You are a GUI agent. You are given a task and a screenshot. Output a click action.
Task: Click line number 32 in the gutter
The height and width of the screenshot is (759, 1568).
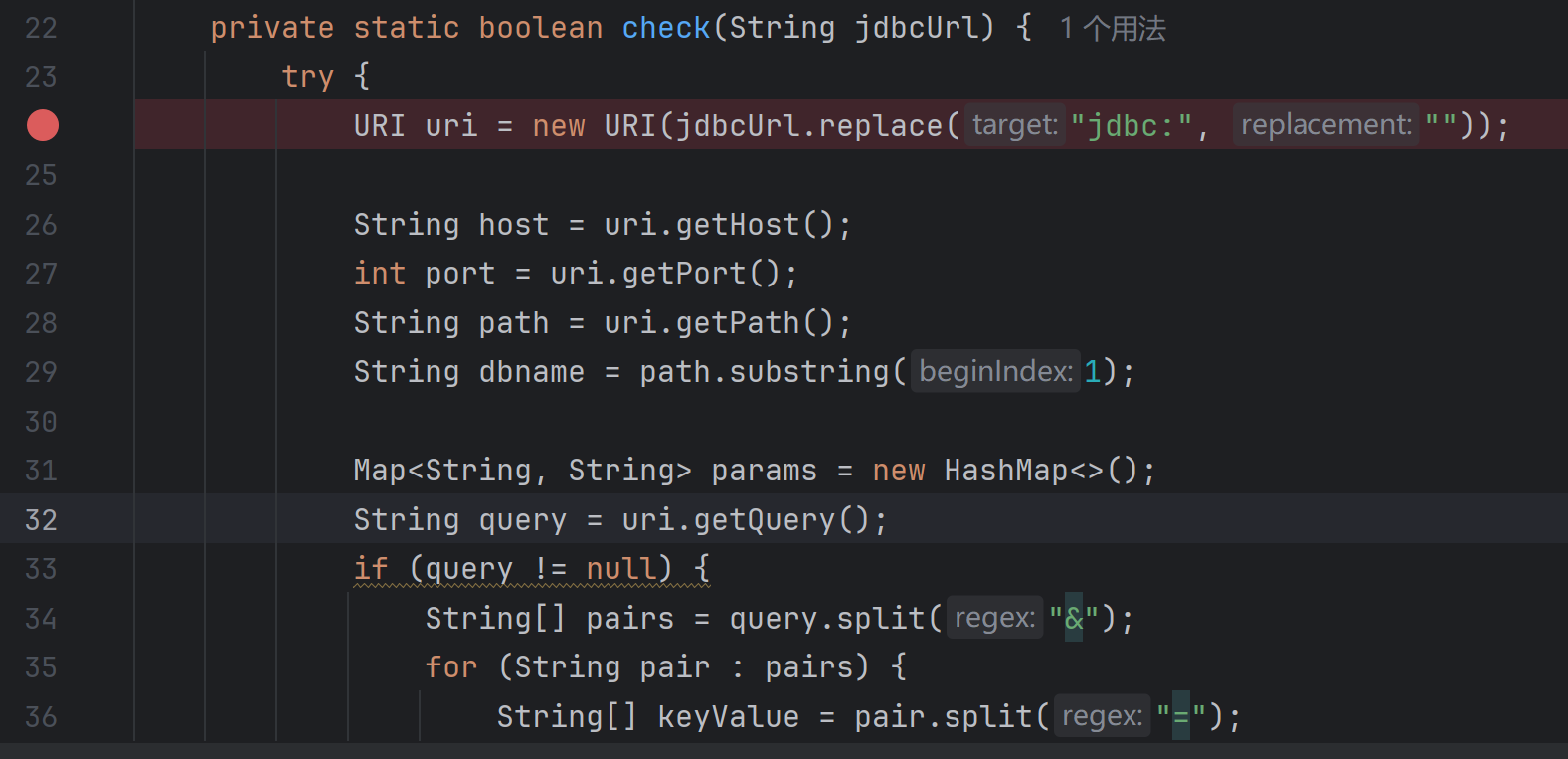(41, 520)
